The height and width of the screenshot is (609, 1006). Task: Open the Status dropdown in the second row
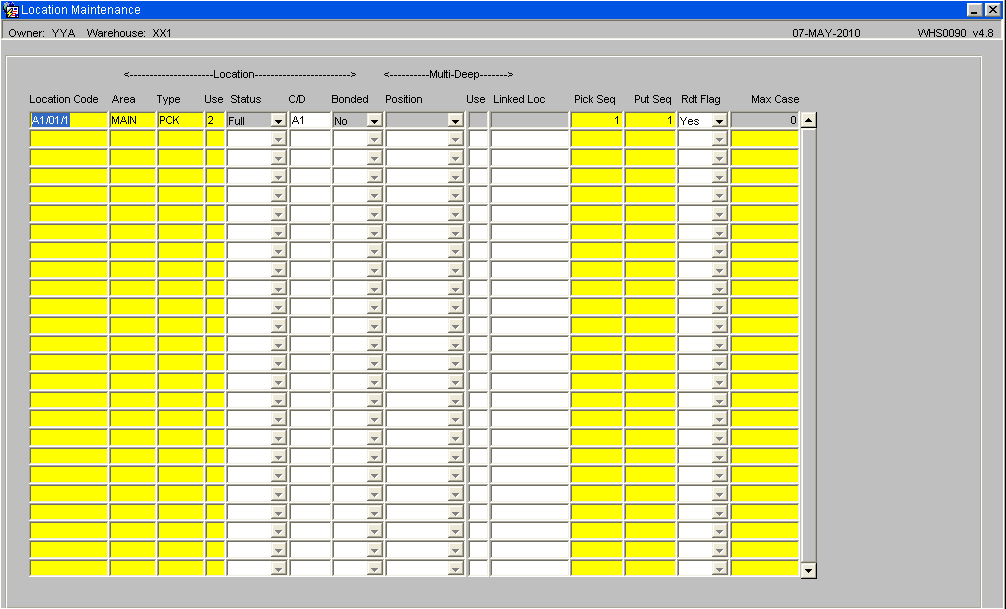click(278, 139)
